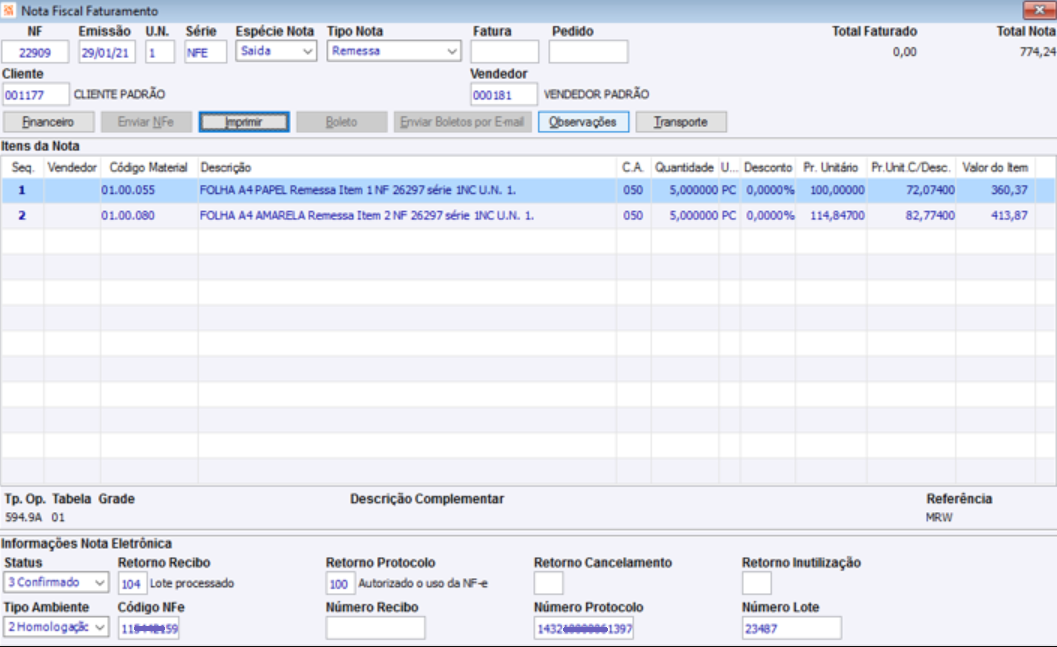Click unit price 114,84700 cell
Screen dimensions: 1057x647
click(831, 216)
